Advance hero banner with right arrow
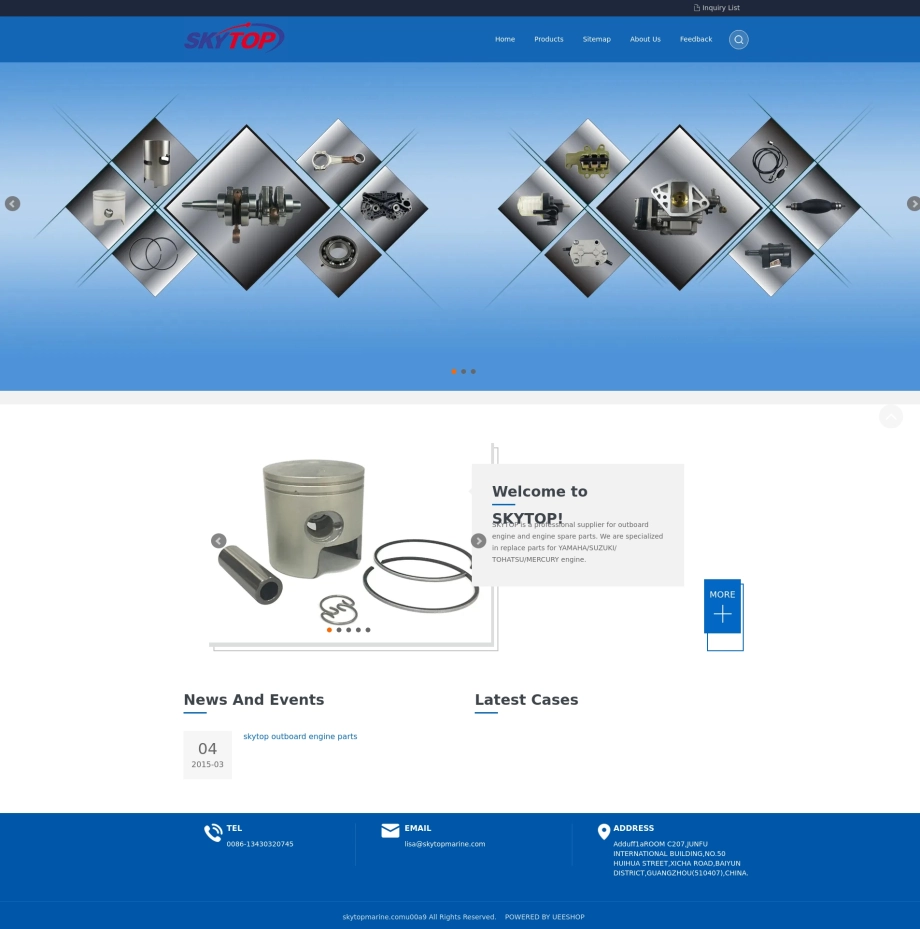This screenshot has height=929, width=920. (913, 204)
